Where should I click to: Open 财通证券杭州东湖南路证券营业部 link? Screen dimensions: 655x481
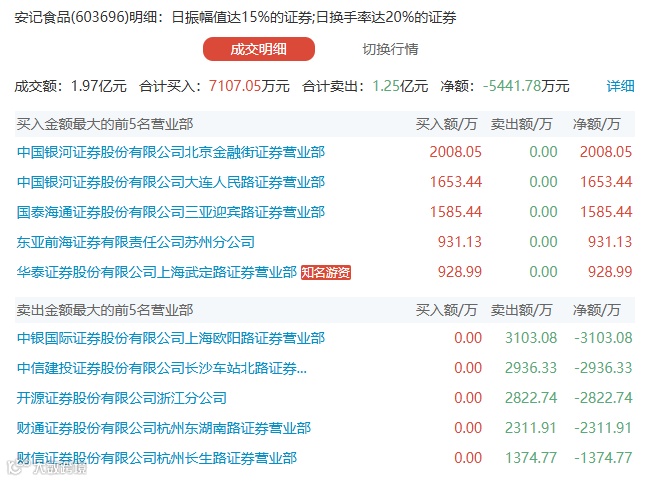click(164, 428)
